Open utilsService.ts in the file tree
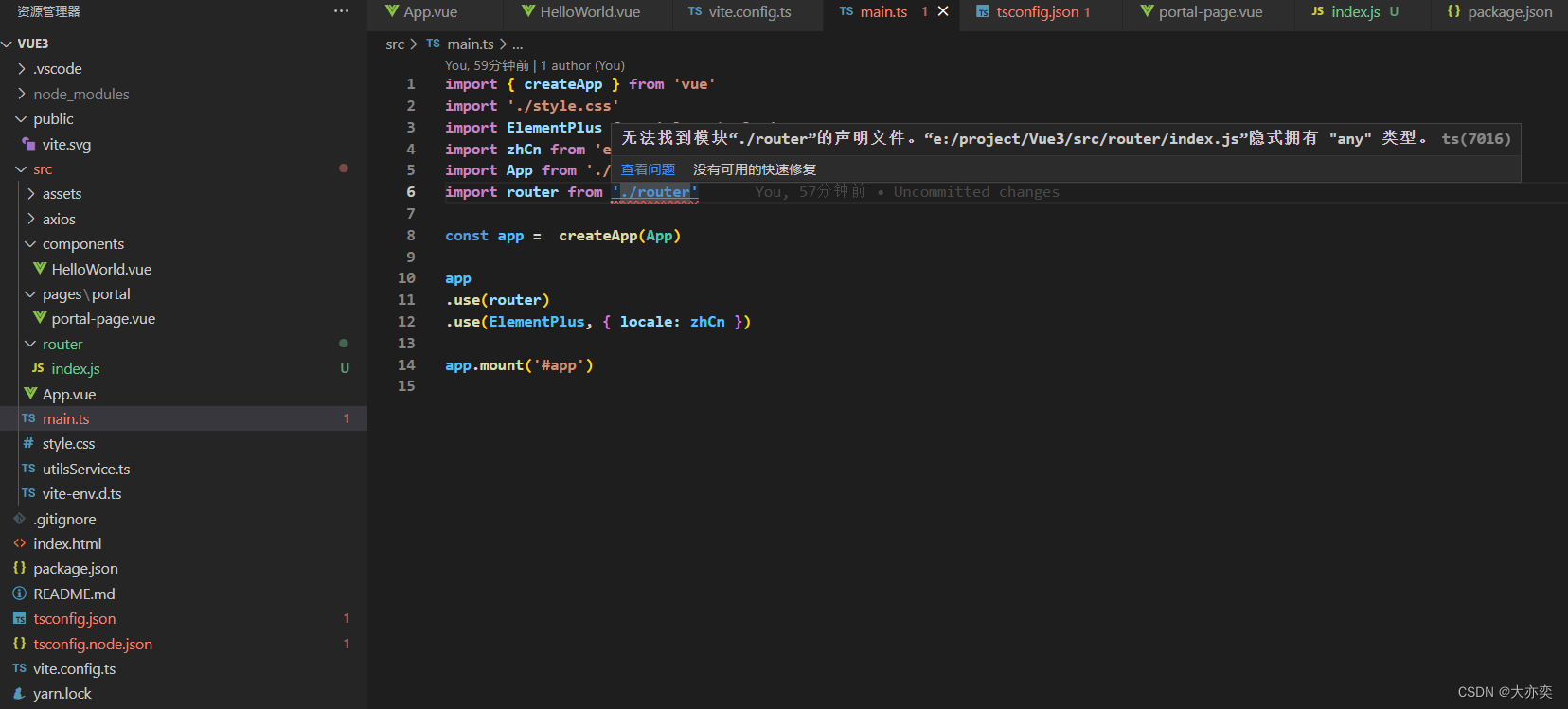Screen dimensions: 1568x709 click(184, 469)
